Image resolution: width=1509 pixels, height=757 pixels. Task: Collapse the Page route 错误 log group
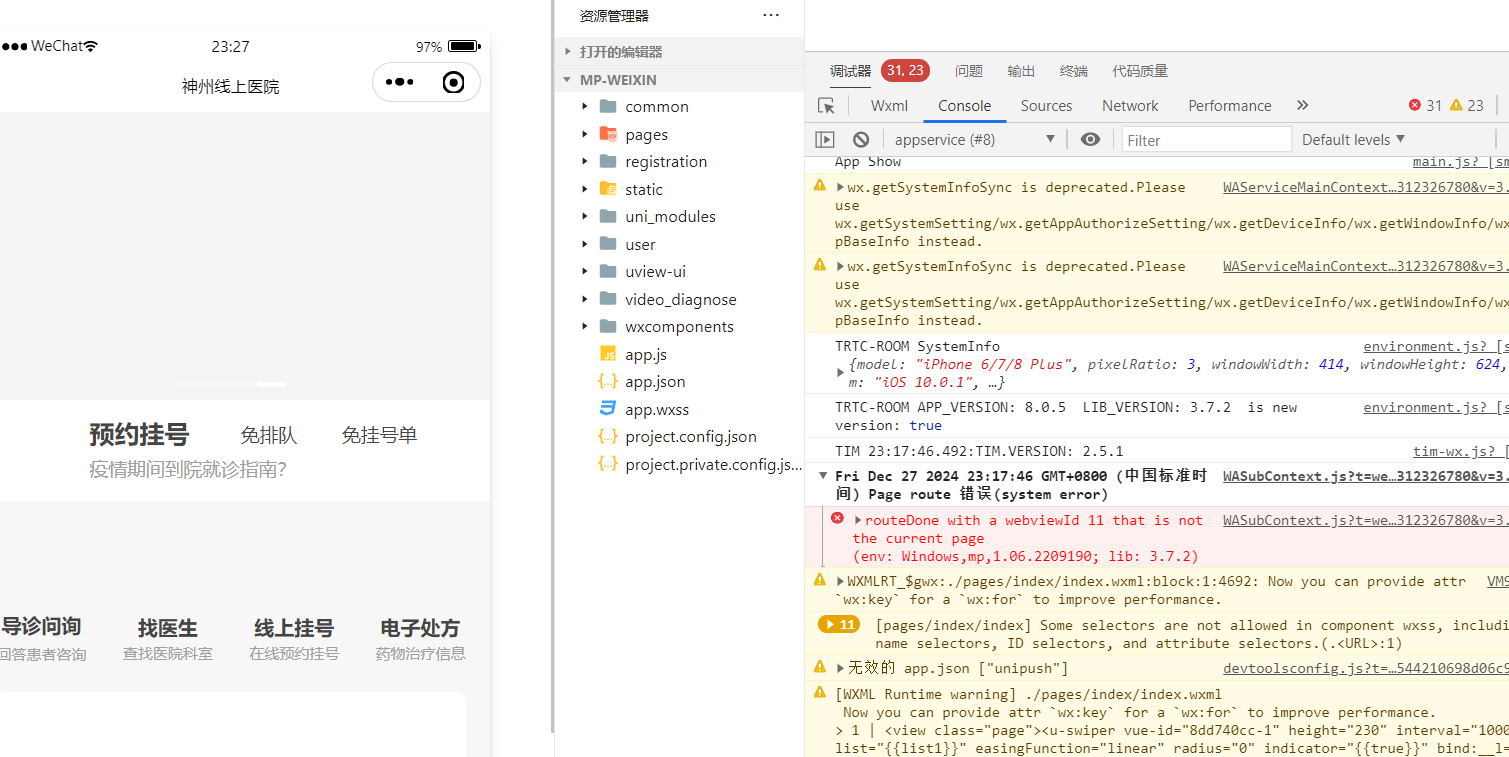(x=823, y=476)
